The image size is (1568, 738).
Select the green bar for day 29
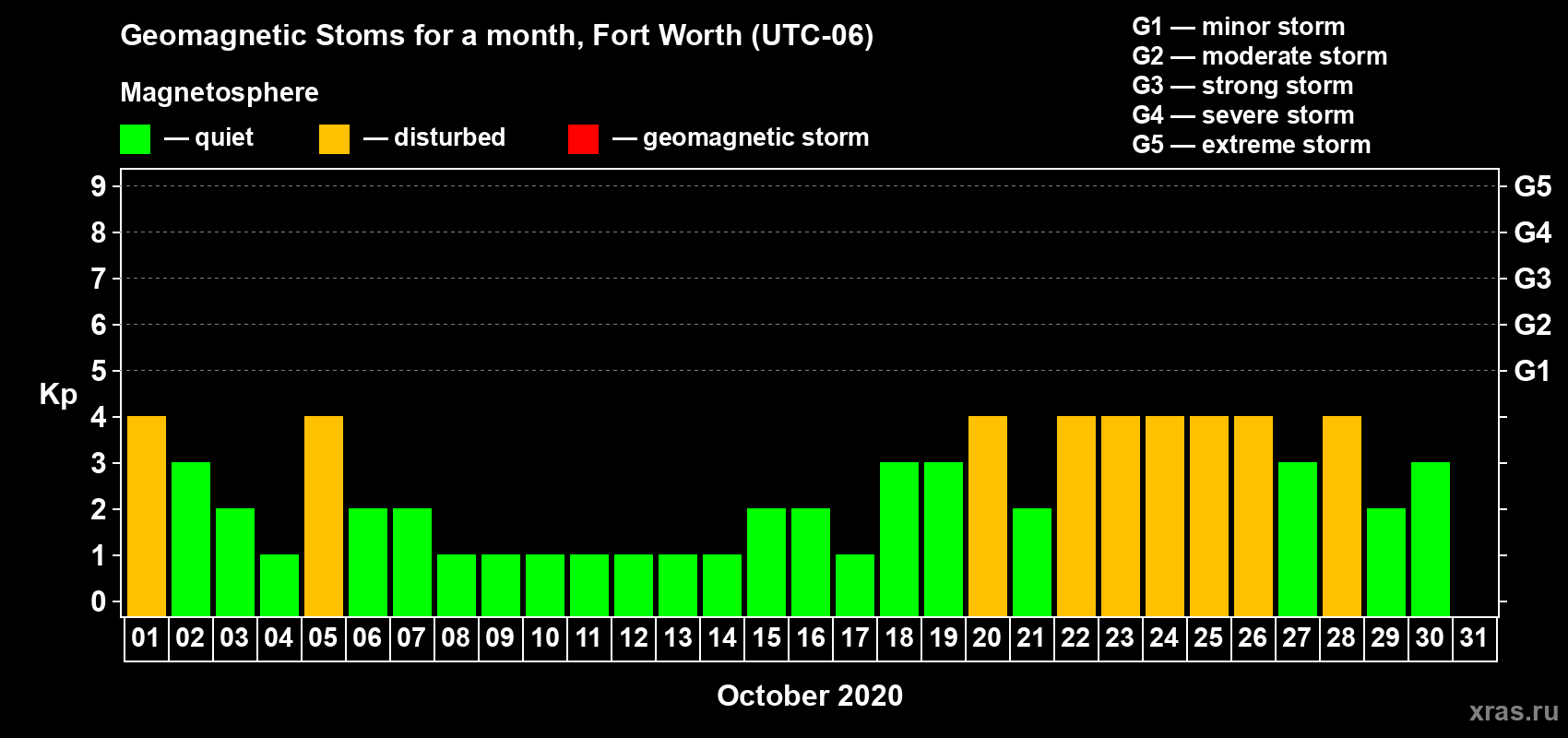click(1386, 562)
